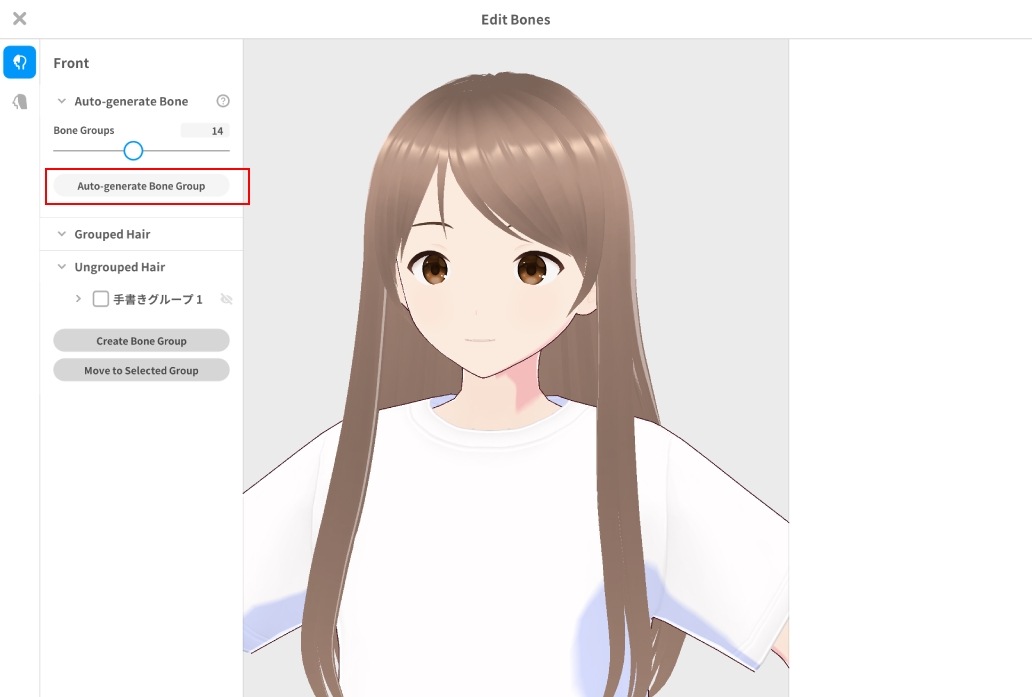Expand the 手書きグループ1 tree arrow
Screen dimensions: 1032x697
78,299
